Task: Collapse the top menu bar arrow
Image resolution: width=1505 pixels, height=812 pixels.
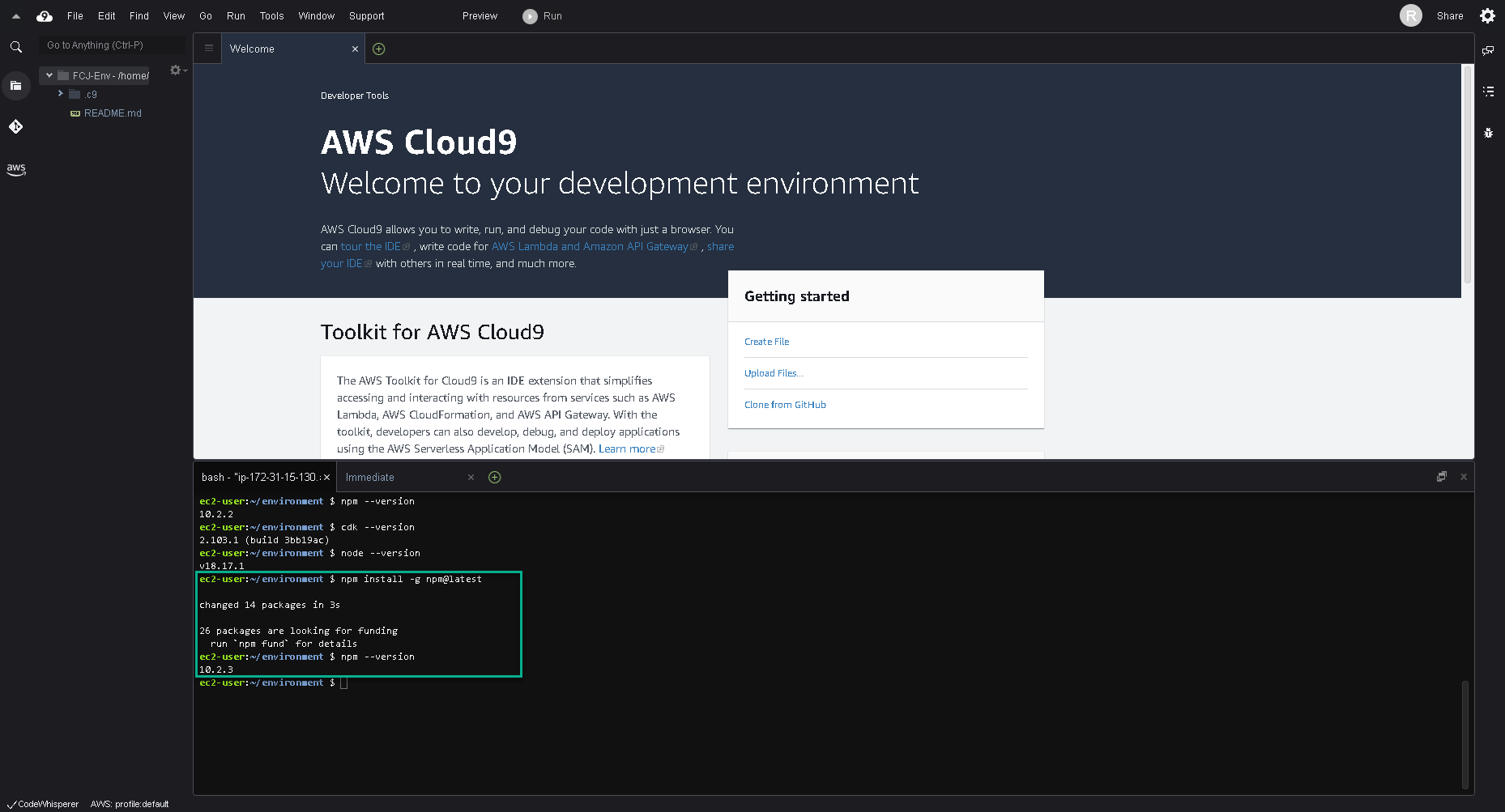Action: [x=15, y=15]
